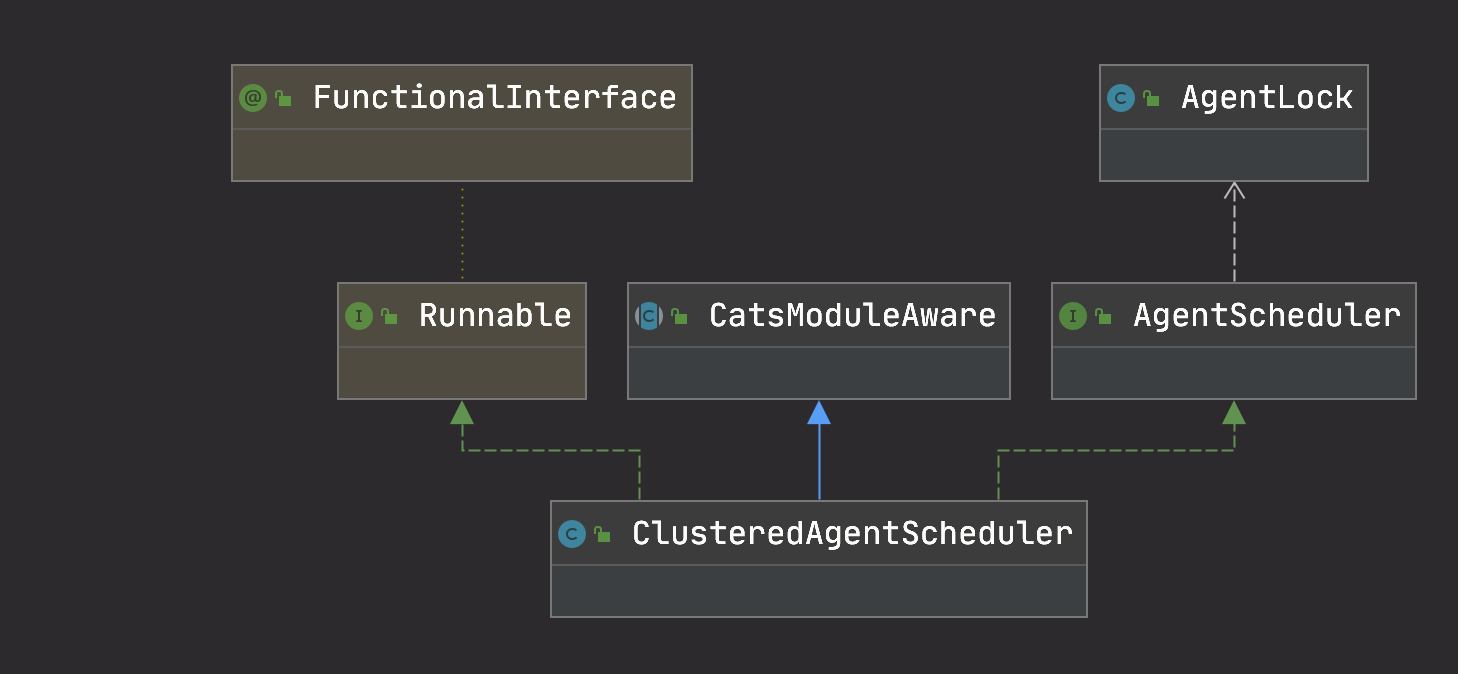Click the abstract class icon on CatsModuleAware
Image resolution: width=1458 pixels, height=674 pixels.
point(649,316)
